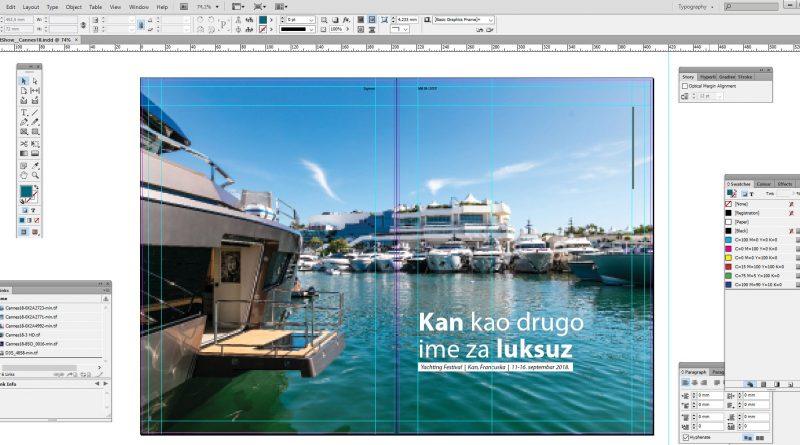Open the Arrange Documents dropdown
800x445 pixels.
281,7
